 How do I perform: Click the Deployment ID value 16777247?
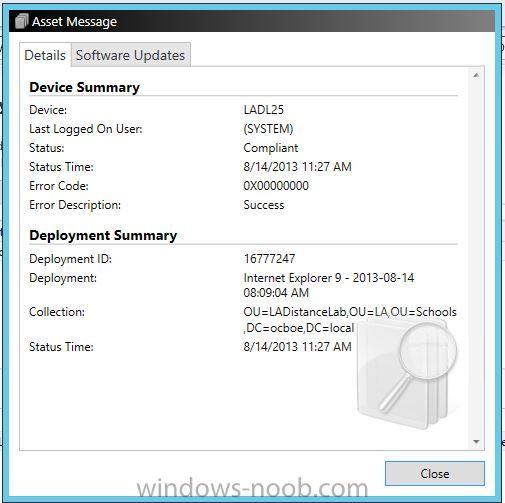click(x=269, y=259)
